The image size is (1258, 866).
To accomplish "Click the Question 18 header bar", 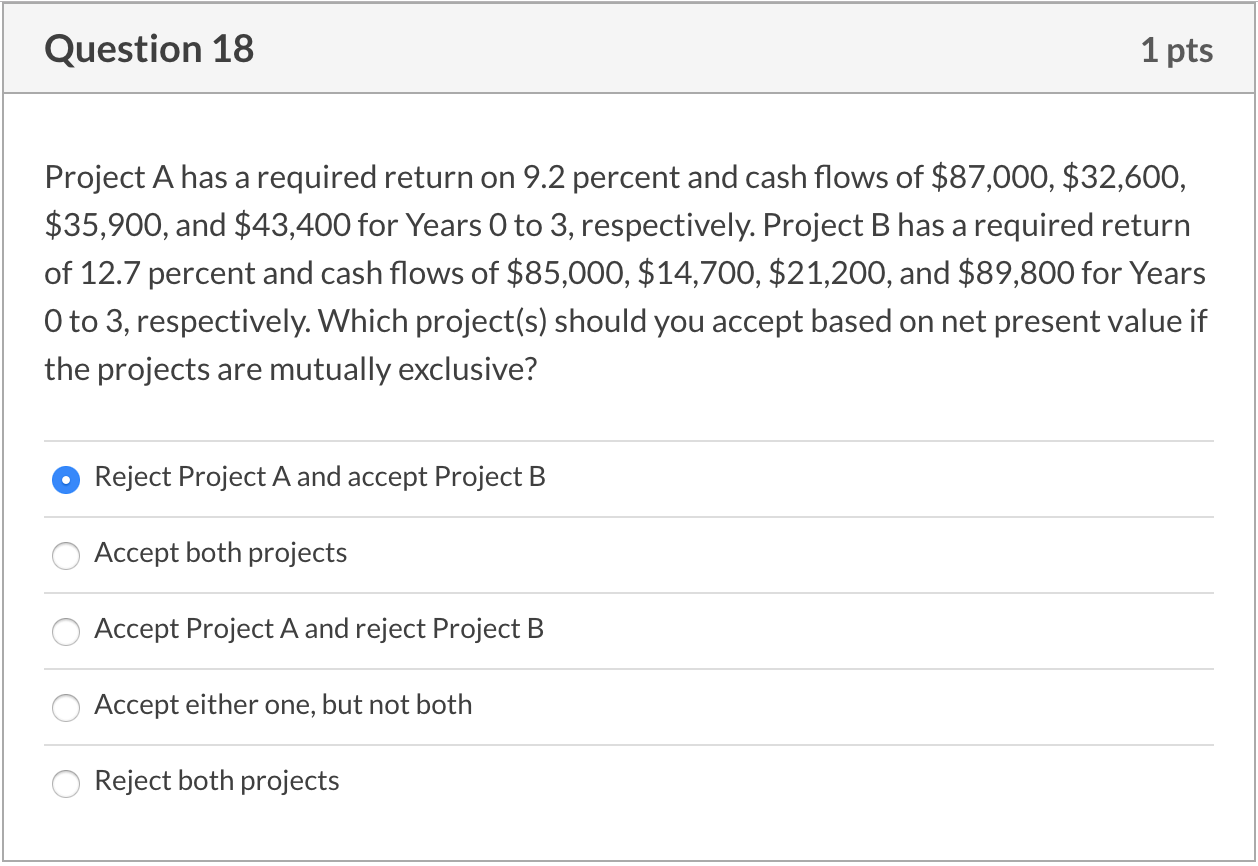I will [628, 47].
